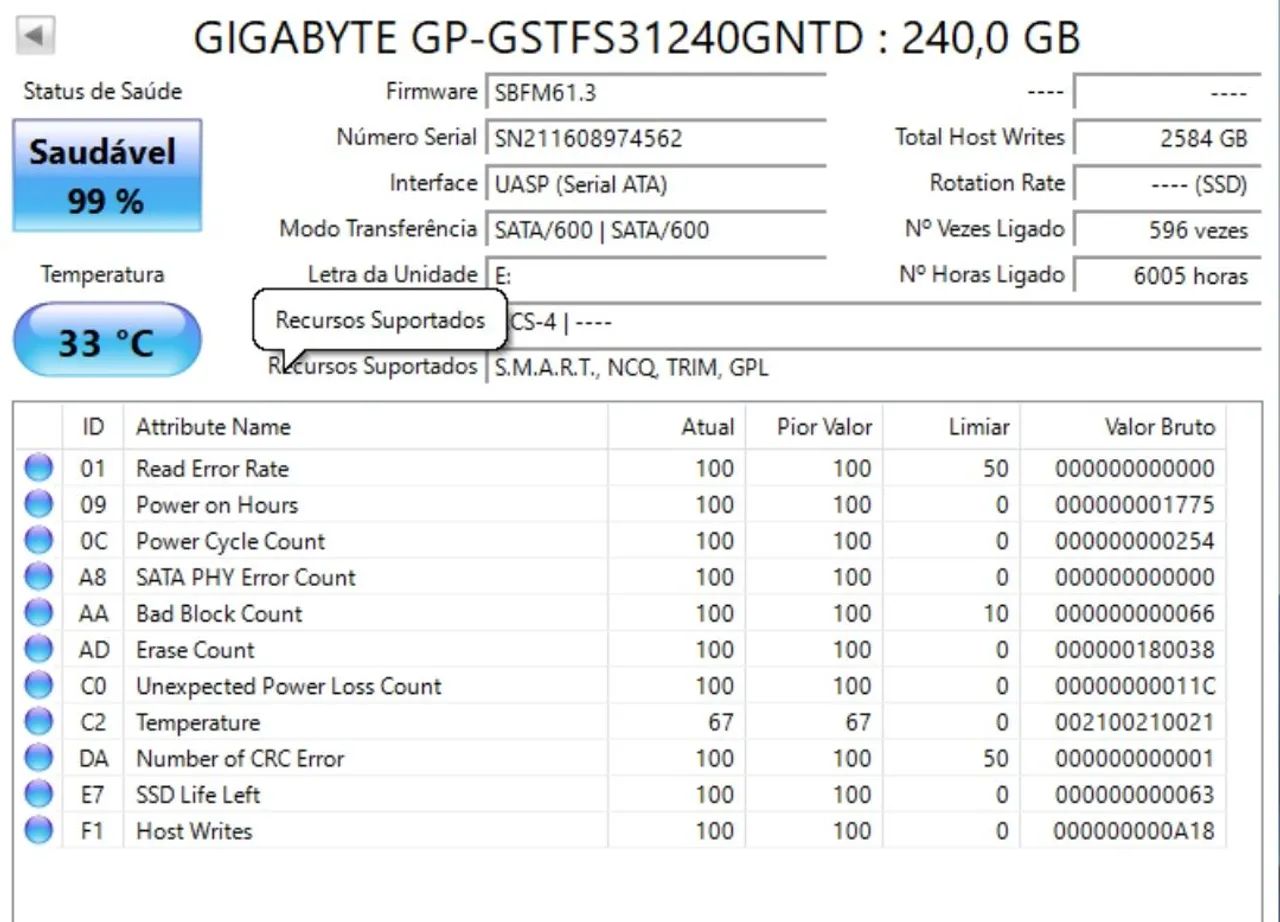Click the Saudável 99% health status badge

[x=105, y=174]
